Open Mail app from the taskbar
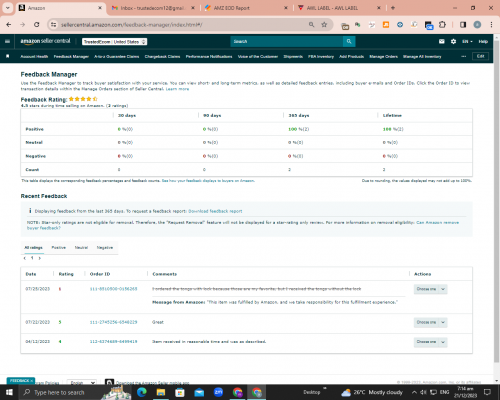500x400 pixels. (x=199, y=392)
